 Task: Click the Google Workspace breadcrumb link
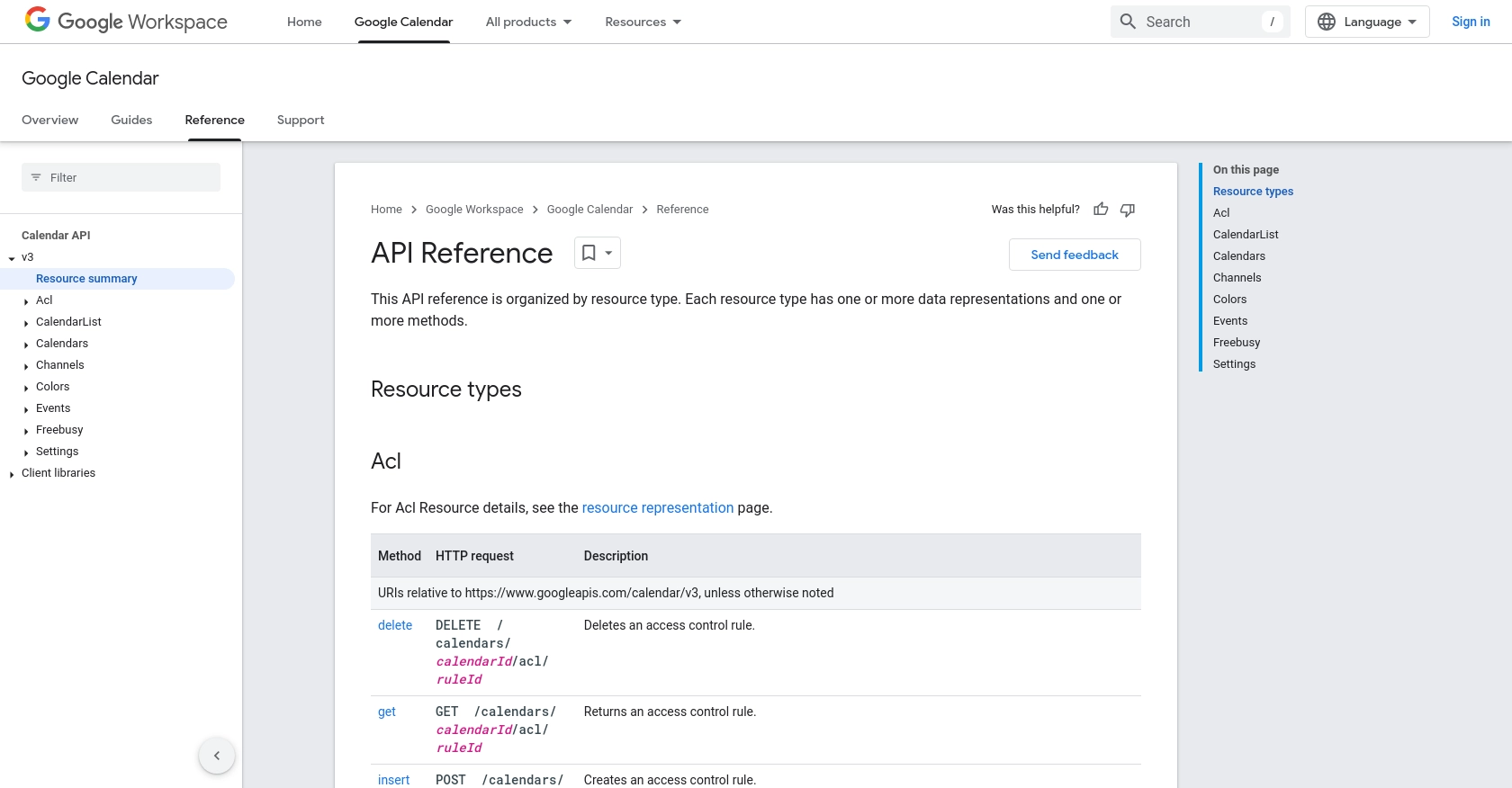[474, 210]
